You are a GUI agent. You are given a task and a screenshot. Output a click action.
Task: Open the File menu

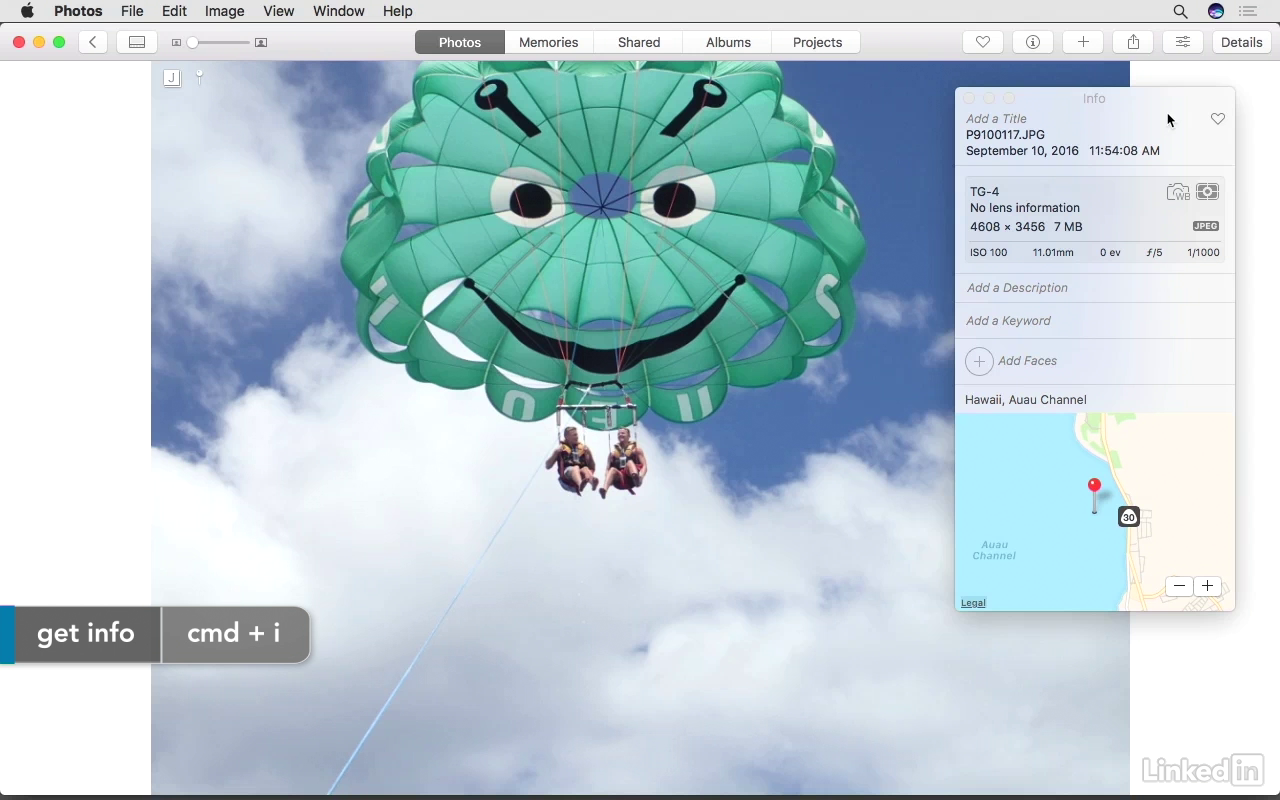(132, 11)
